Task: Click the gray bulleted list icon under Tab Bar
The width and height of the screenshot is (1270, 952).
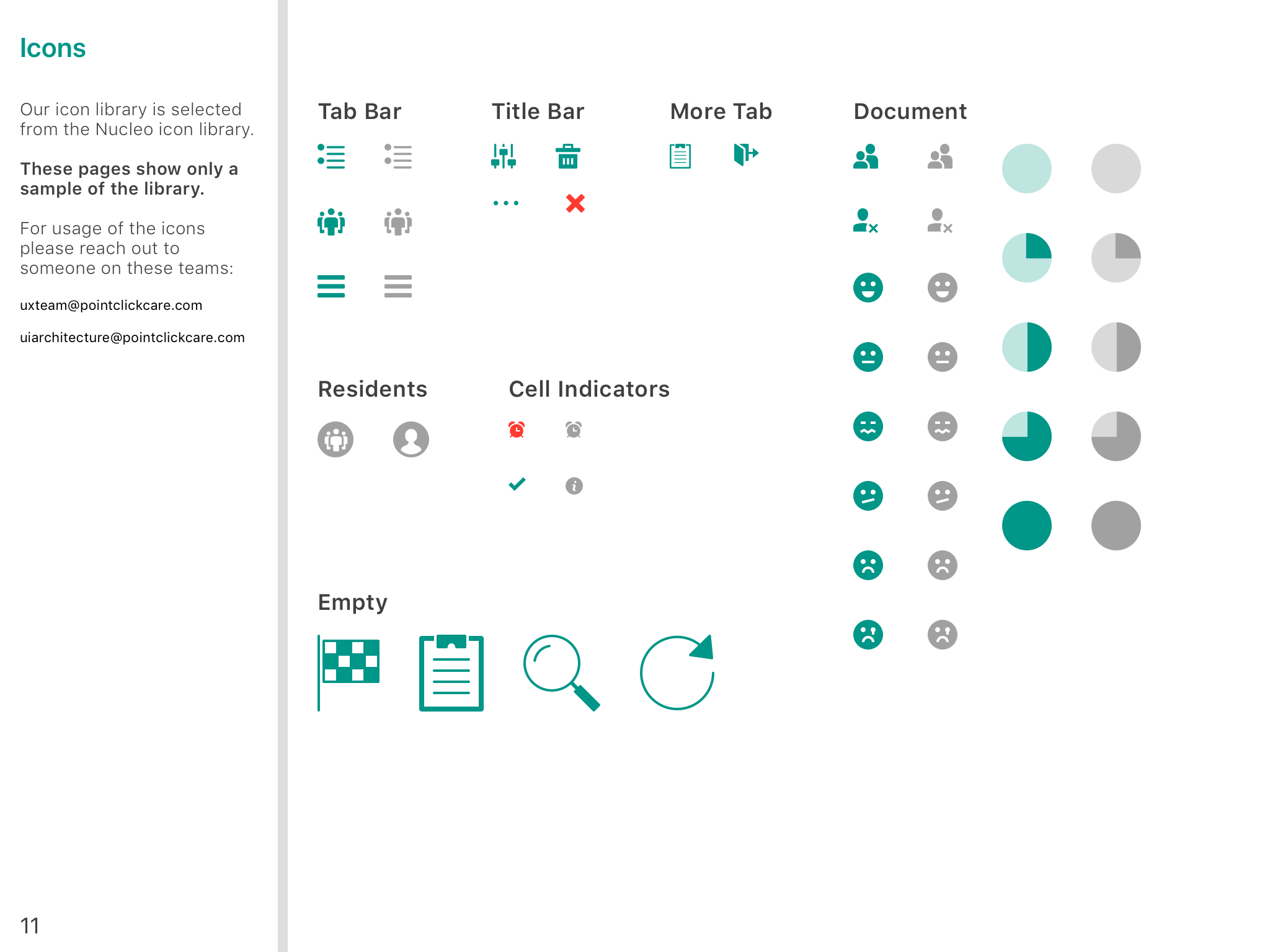Action: tap(398, 156)
